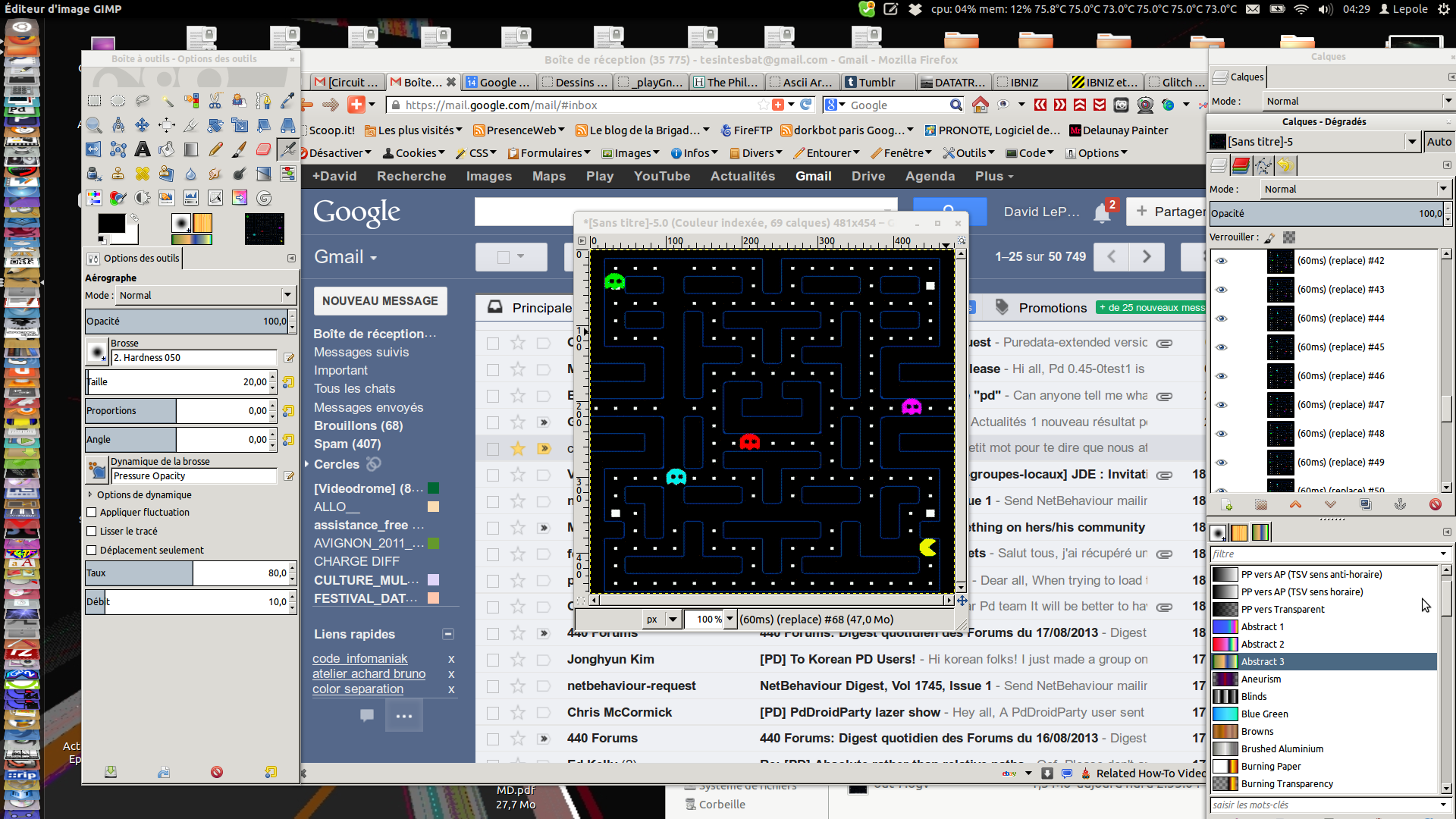Open the zoom percentage dropdown
Image resolution: width=1456 pixels, height=819 pixels.
click(x=730, y=620)
